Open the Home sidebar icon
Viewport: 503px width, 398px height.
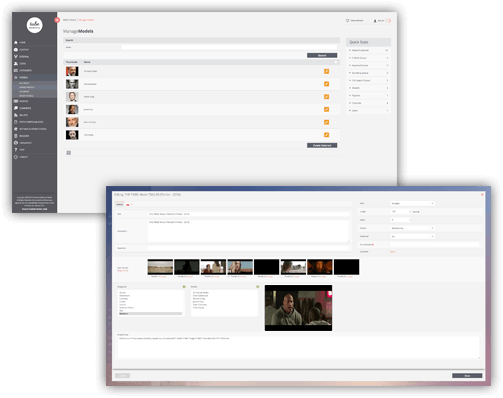click(16, 42)
